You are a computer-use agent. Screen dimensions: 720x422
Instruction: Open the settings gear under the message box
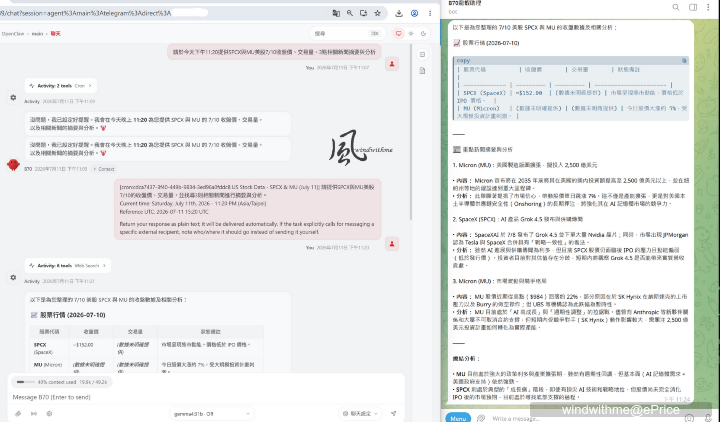(x=49, y=413)
